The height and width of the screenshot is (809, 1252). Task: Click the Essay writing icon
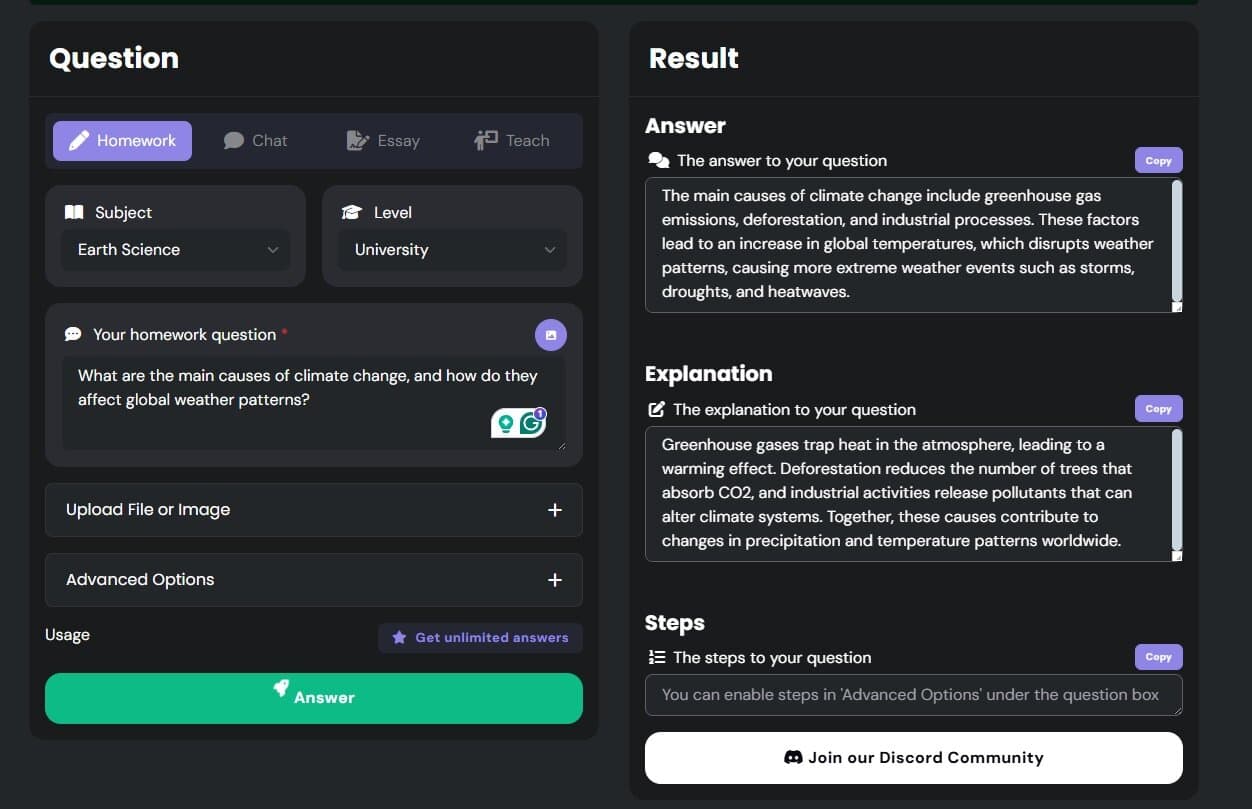(x=358, y=140)
